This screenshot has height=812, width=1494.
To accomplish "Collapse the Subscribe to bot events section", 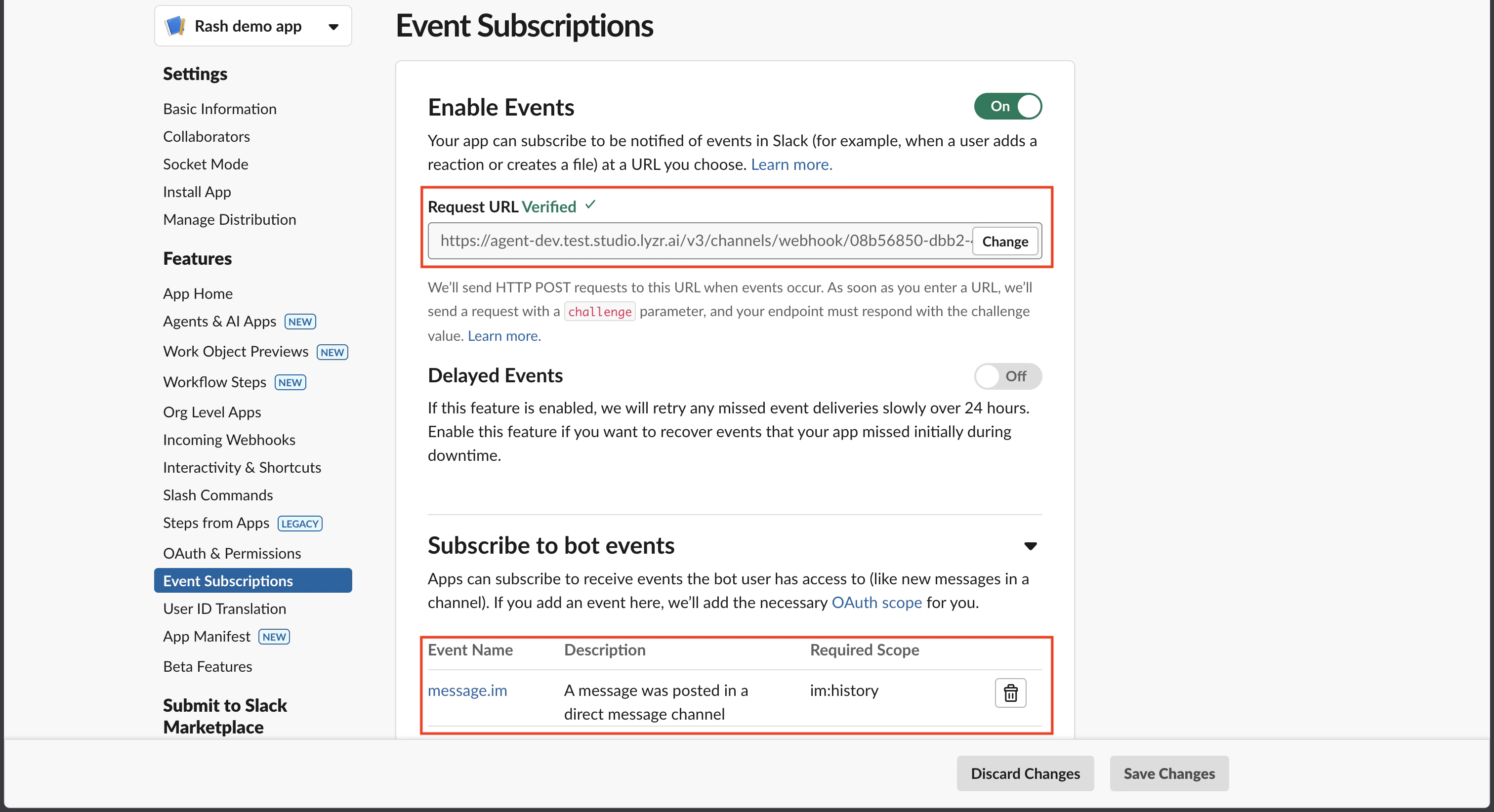I will pyautogui.click(x=1030, y=546).
